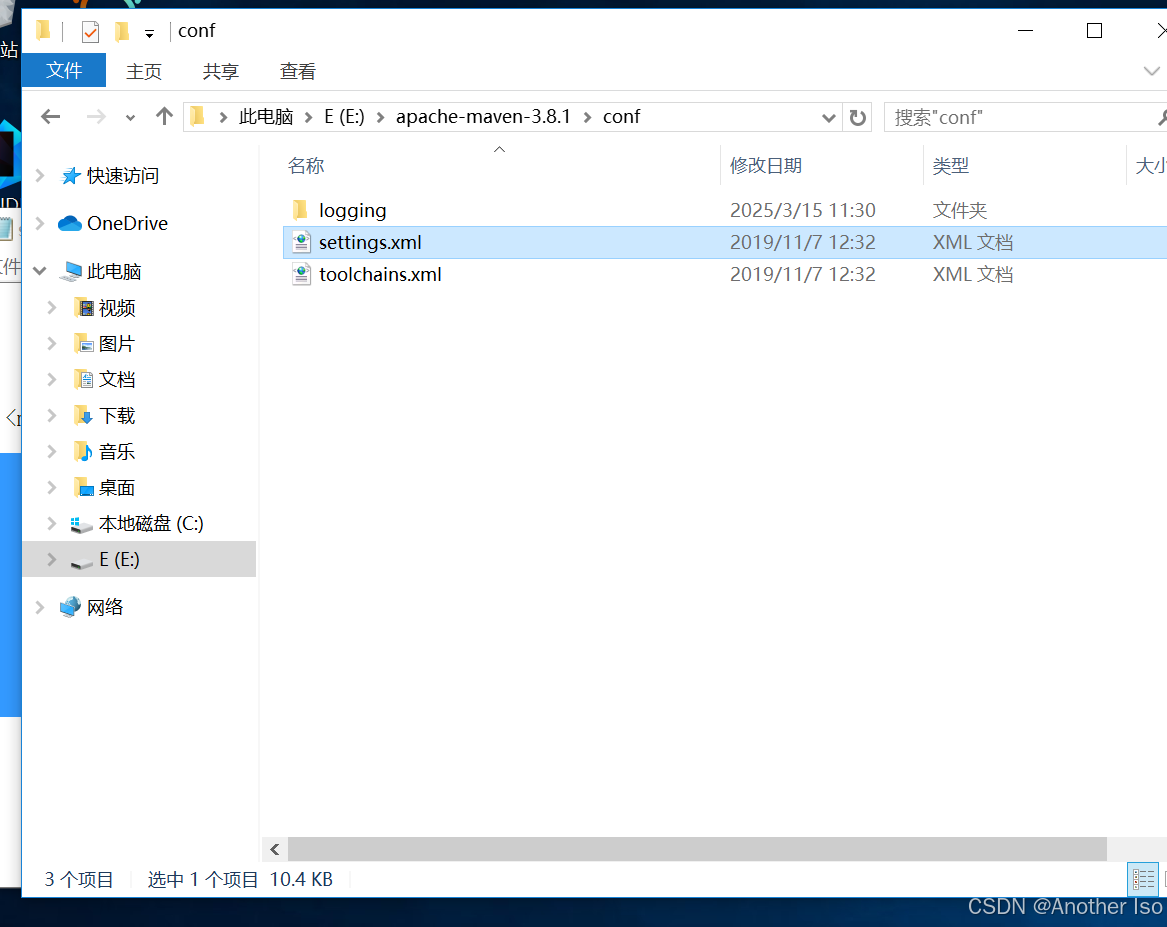Click the horizontal scrollbar track thumb

pos(697,849)
